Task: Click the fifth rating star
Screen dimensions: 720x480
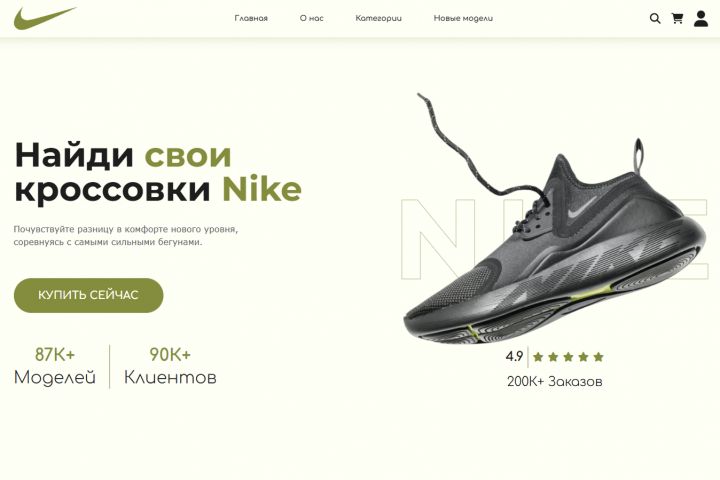Action: [x=598, y=356]
